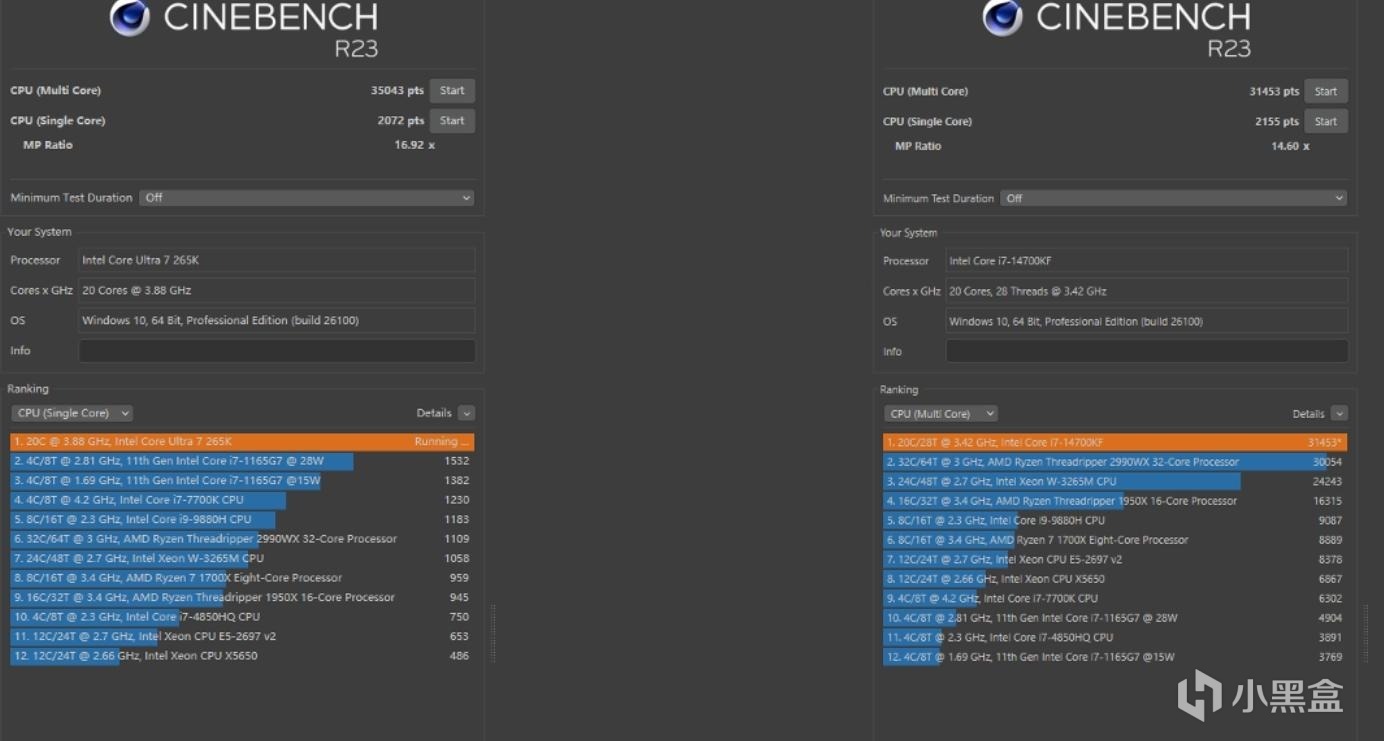Click the 2072 pts Single Core score
The height and width of the screenshot is (741, 1384).
click(x=401, y=120)
